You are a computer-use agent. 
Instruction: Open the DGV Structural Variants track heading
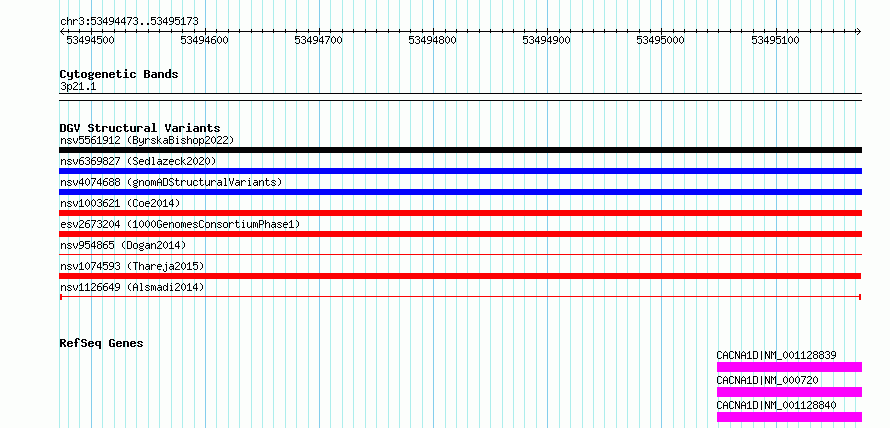click(x=140, y=128)
